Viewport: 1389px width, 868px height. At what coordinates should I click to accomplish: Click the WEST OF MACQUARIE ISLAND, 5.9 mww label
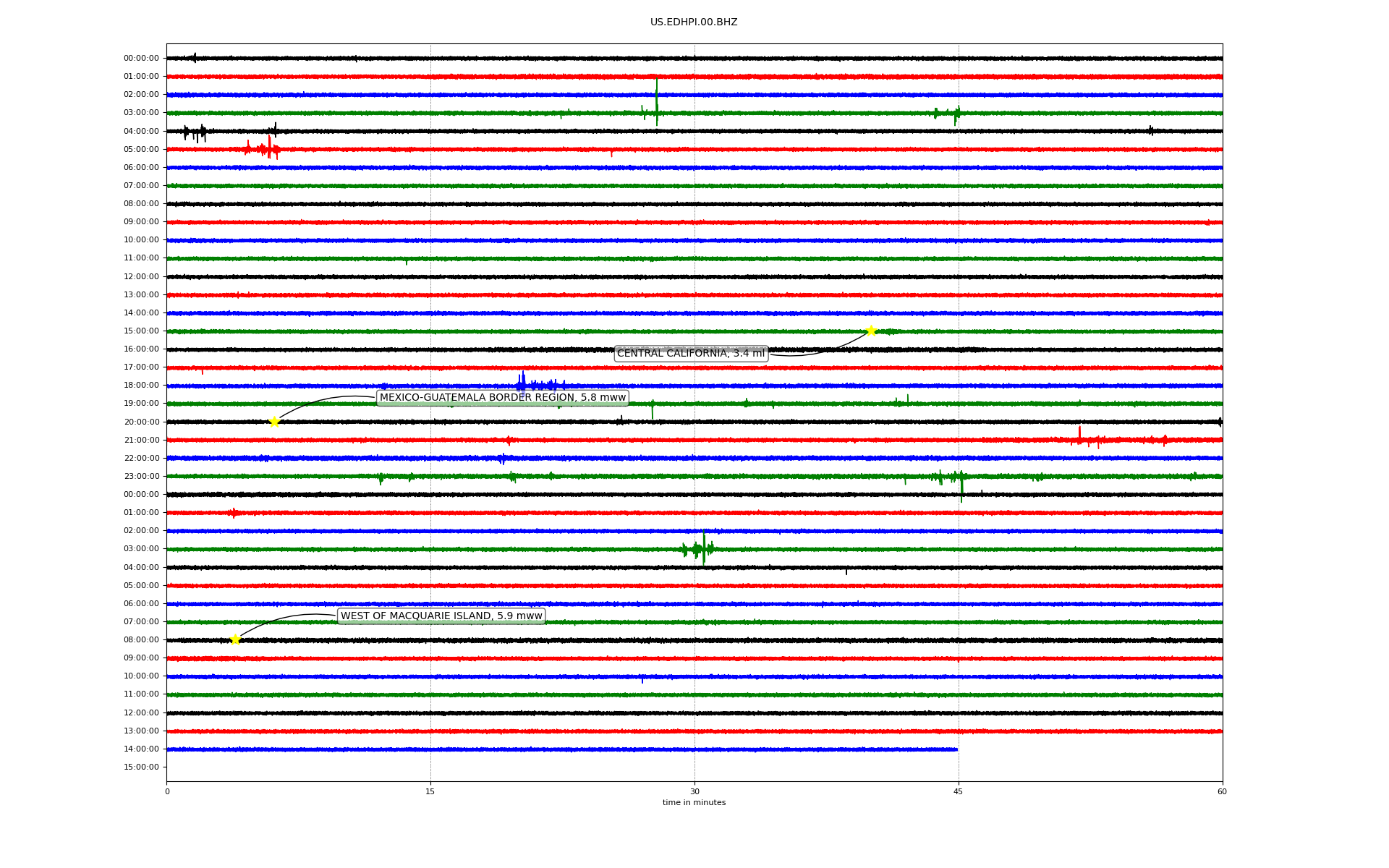click(x=441, y=616)
